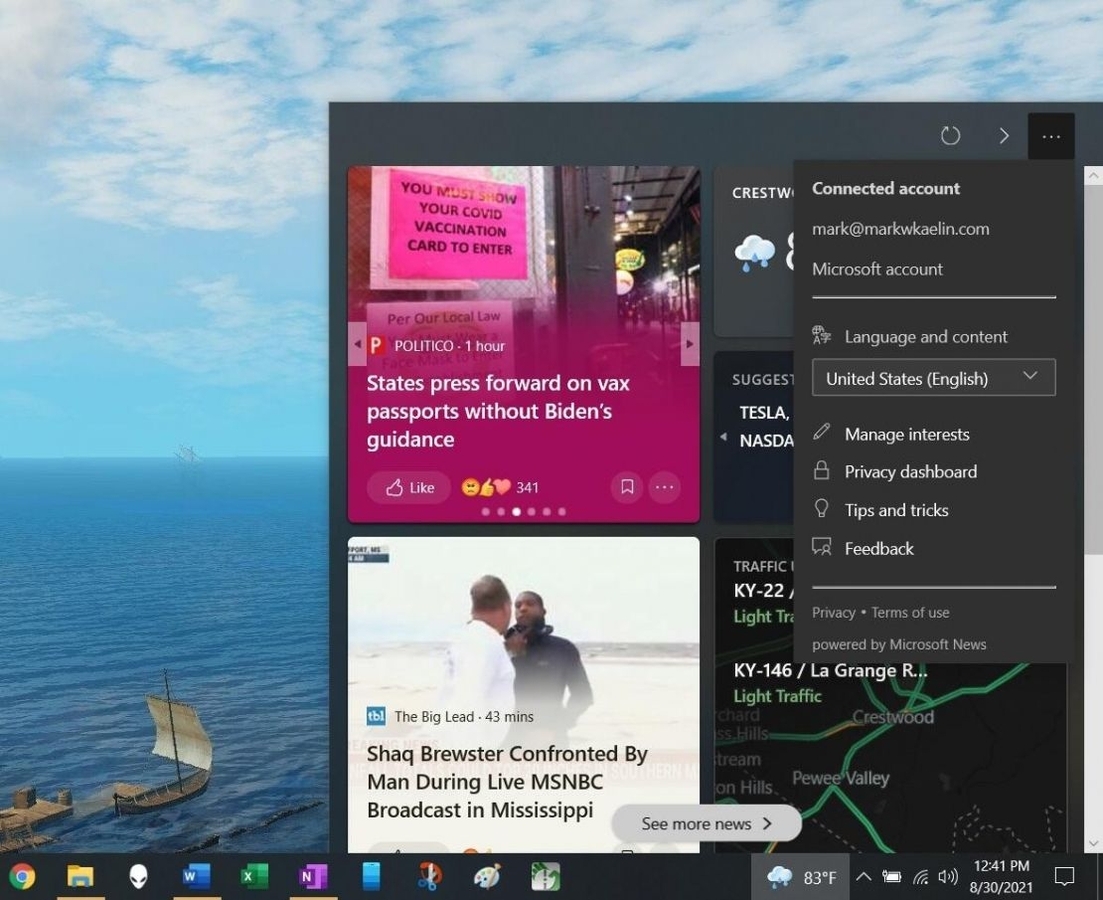This screenshot has height=900, width=1103.
Task: Like the vax passports article
Action: (x=408, y=487)
